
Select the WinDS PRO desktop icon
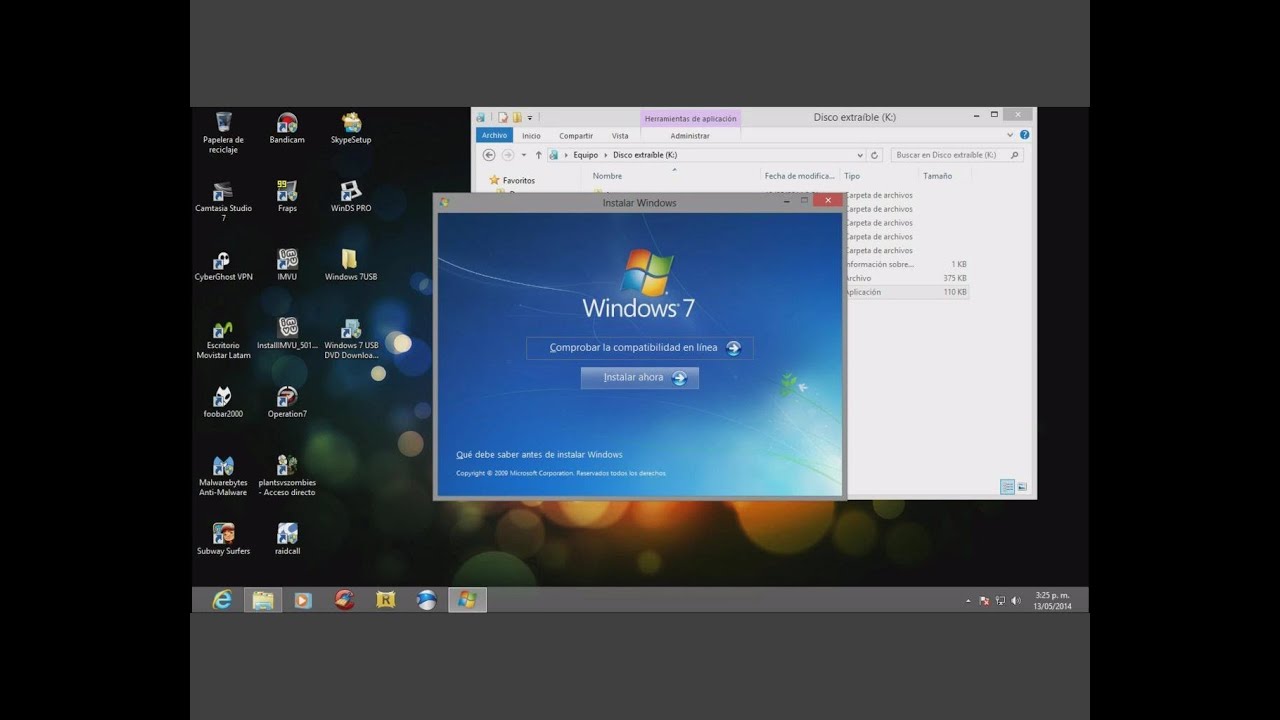coord(351,197)
